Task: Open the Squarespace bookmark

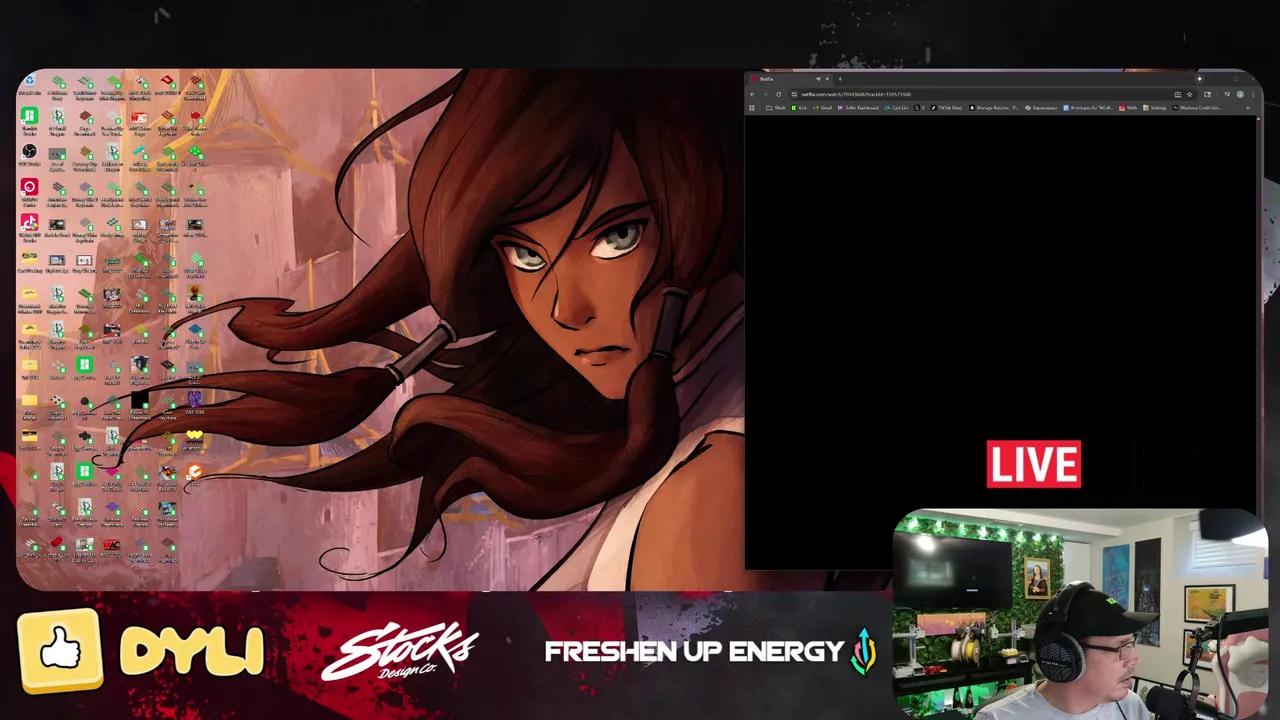Action: tap(1042, 108)
